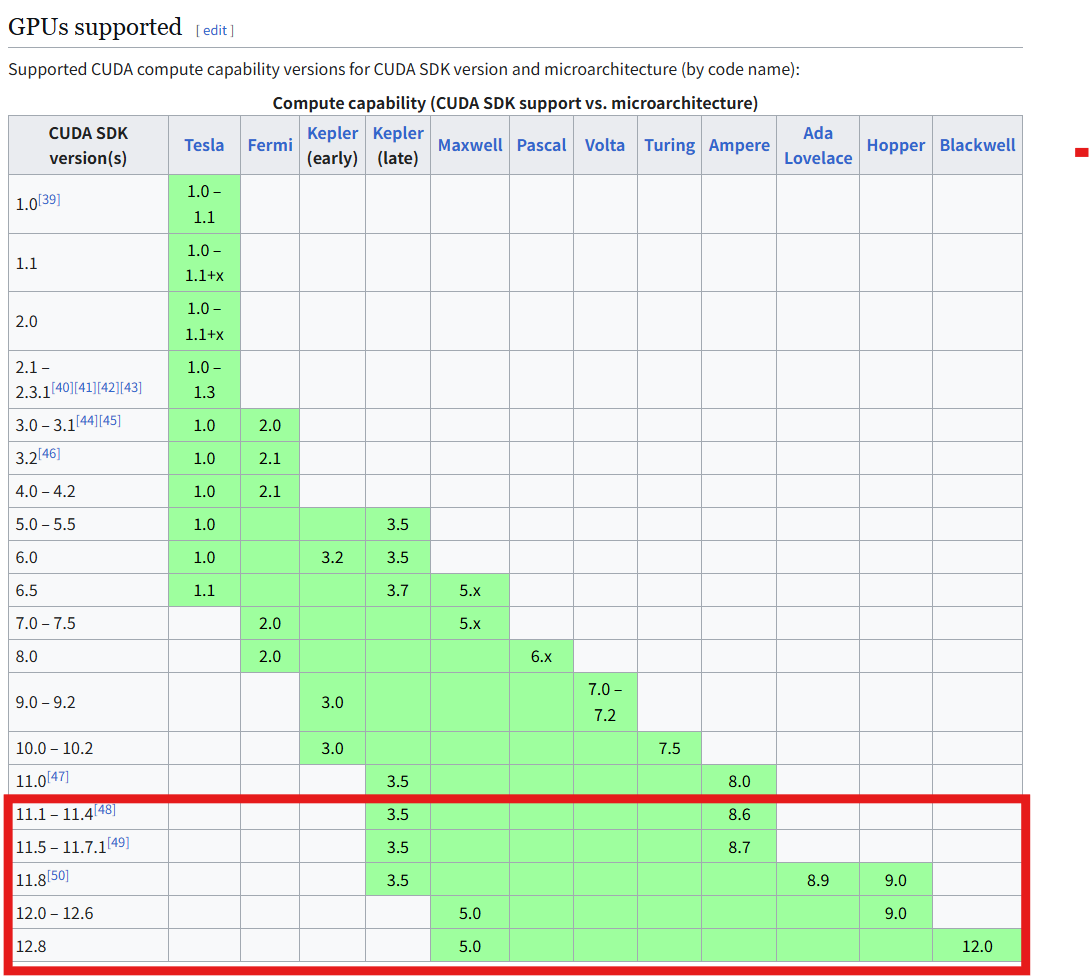Image resolution: width=1089 pixels, height=976 pixels.
Task: Click the 2.1 Fermi cell in row 3.2
Action: point(270,458)
